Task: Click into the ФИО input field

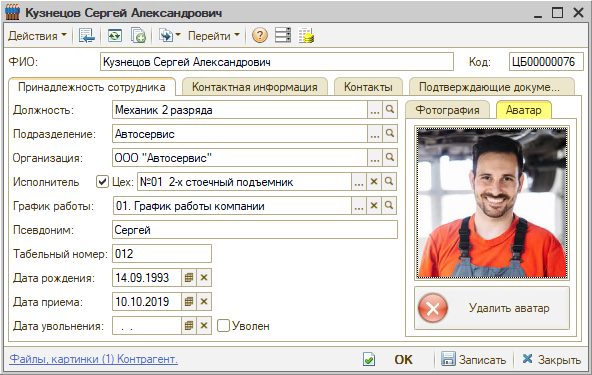Action: pyautogui.click(x=277, y=62)
